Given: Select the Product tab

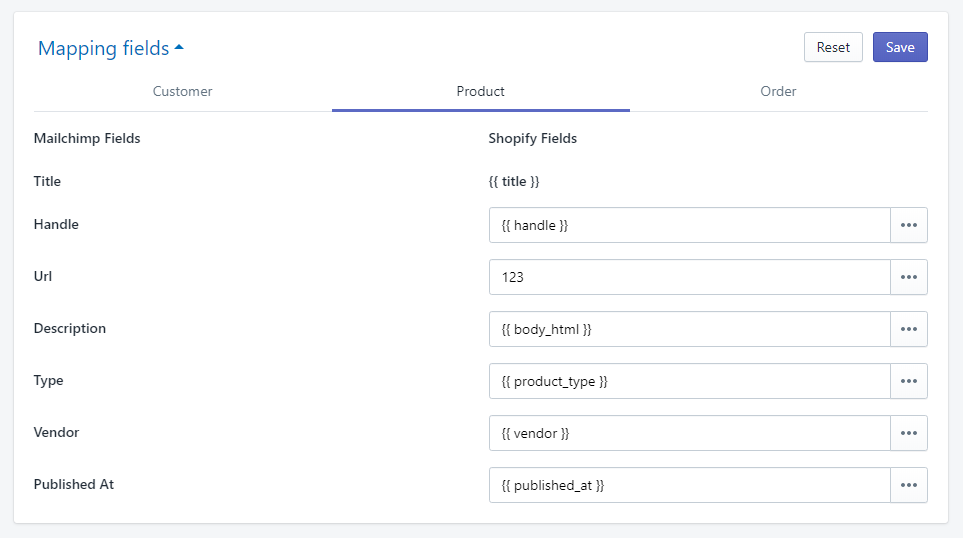Looking at the screenshot, I should point(480,91).
